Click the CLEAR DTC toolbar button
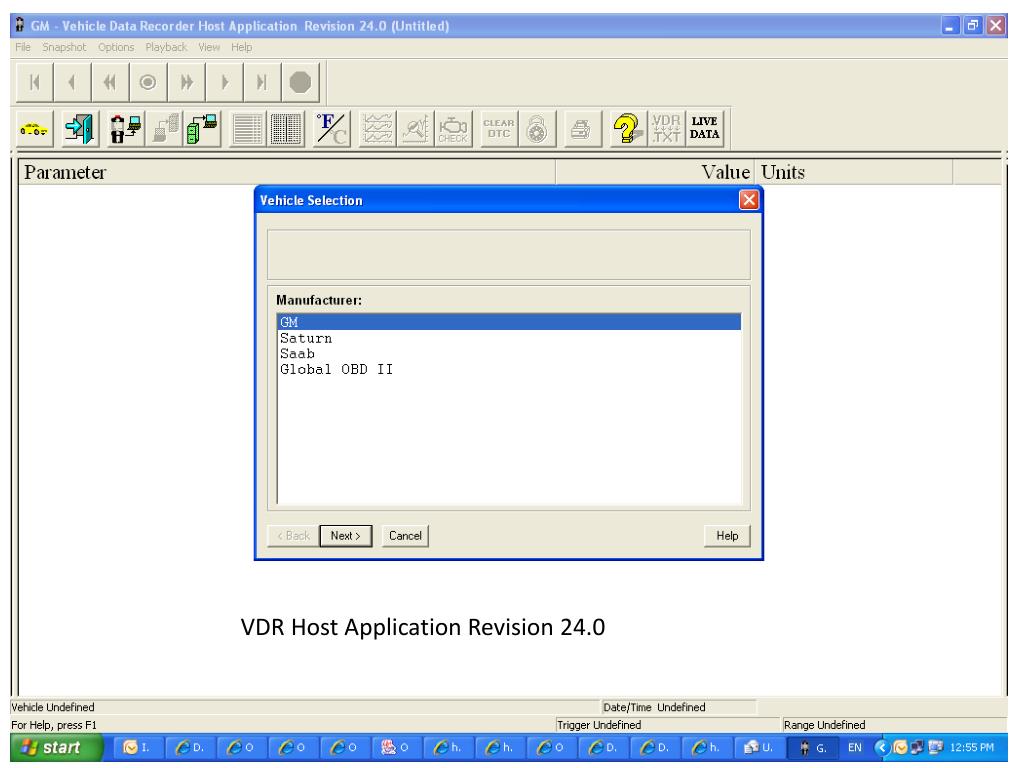The image size is (1024, 768). [x=499, y=129]
